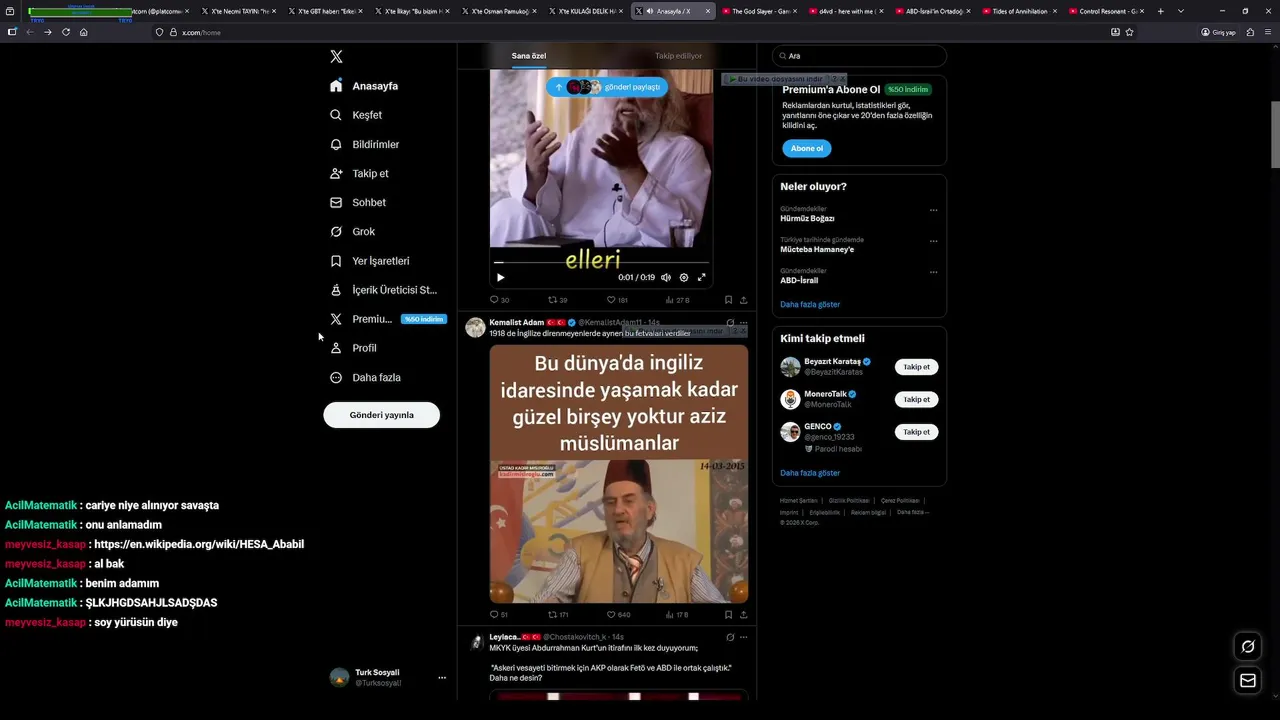
Task: Open more options for Hürmüz Boğazı trend
Action: click(x=933, y=210)
